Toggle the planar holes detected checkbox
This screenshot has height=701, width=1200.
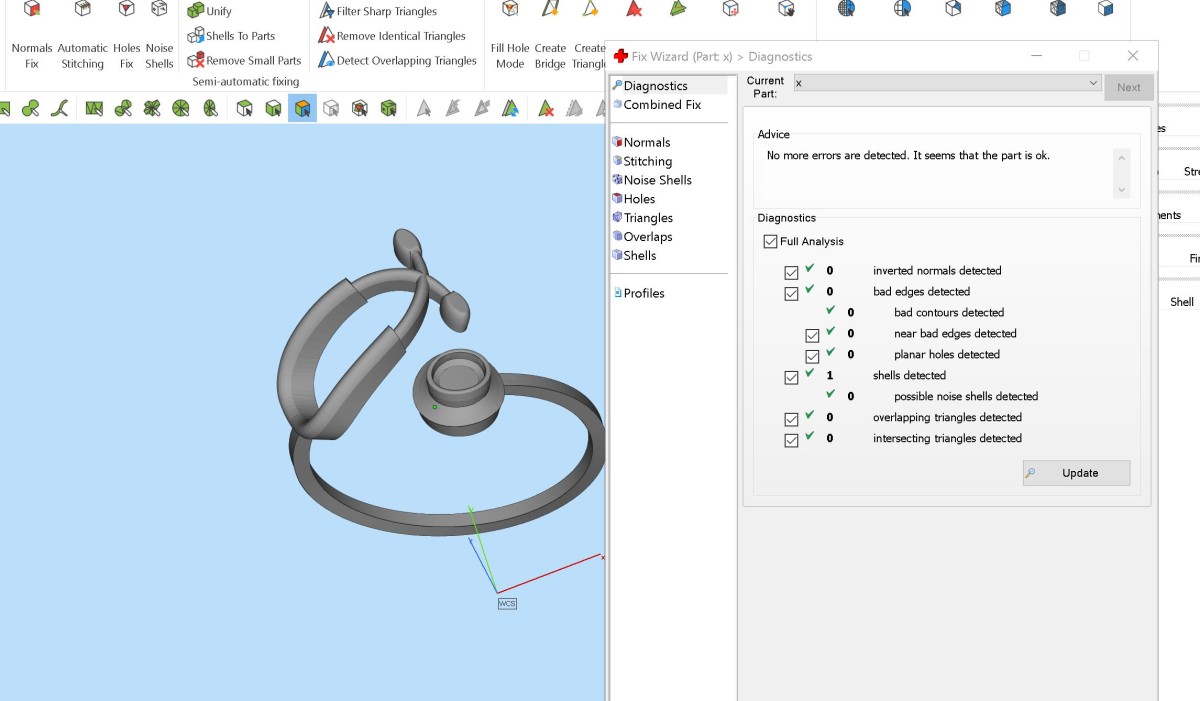[812, 357]
